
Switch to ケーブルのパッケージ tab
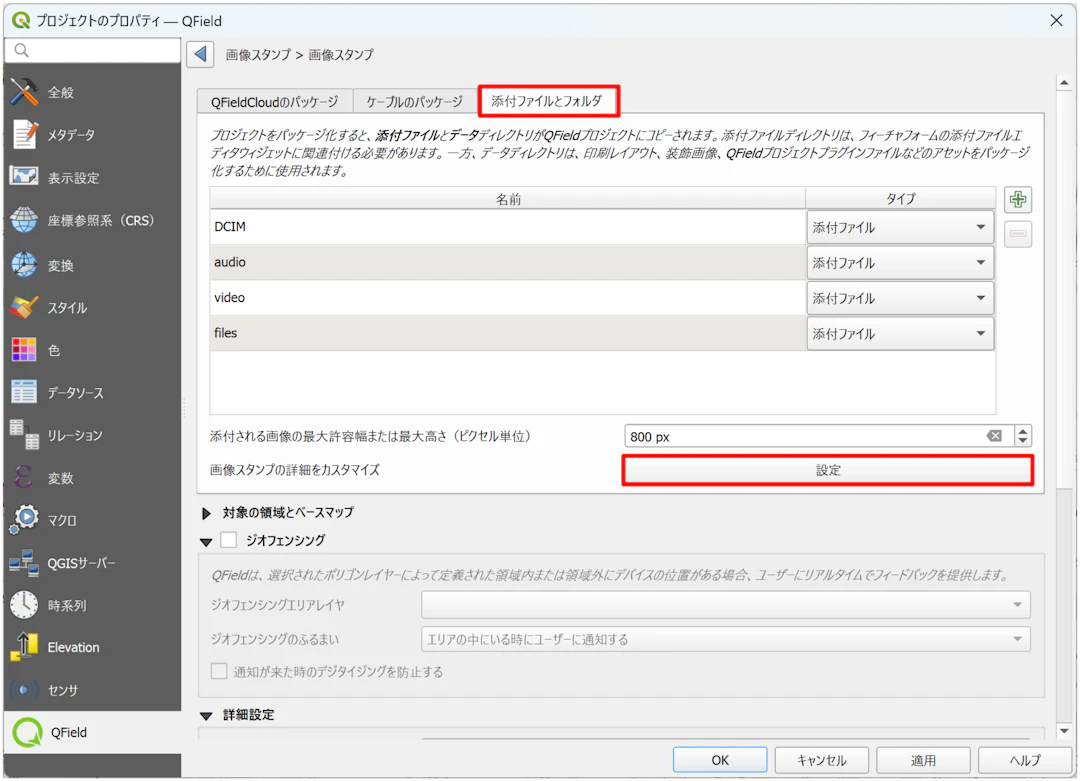415,102
